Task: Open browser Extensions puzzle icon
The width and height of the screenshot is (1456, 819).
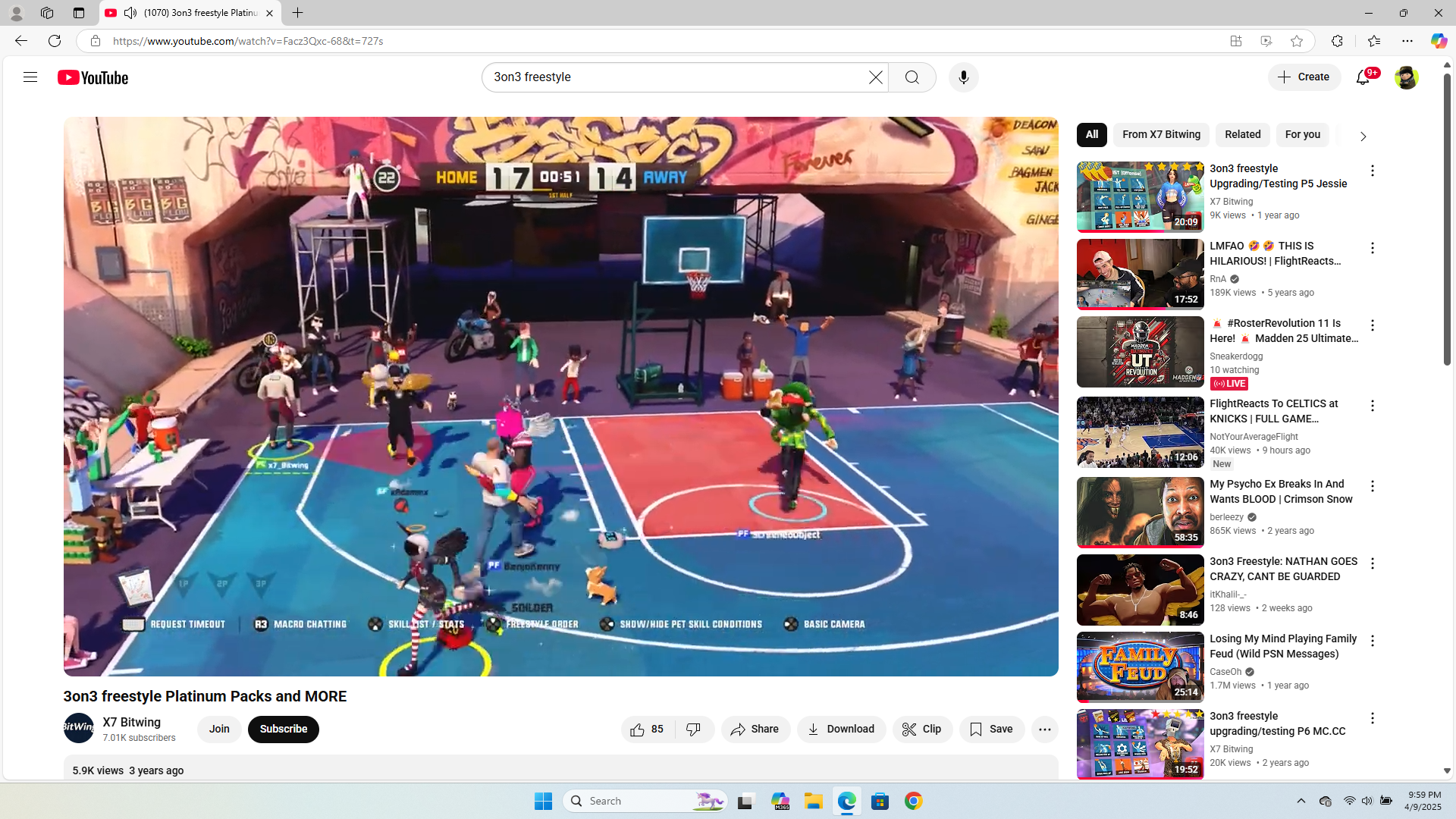Action: (x=1337, y=41)
